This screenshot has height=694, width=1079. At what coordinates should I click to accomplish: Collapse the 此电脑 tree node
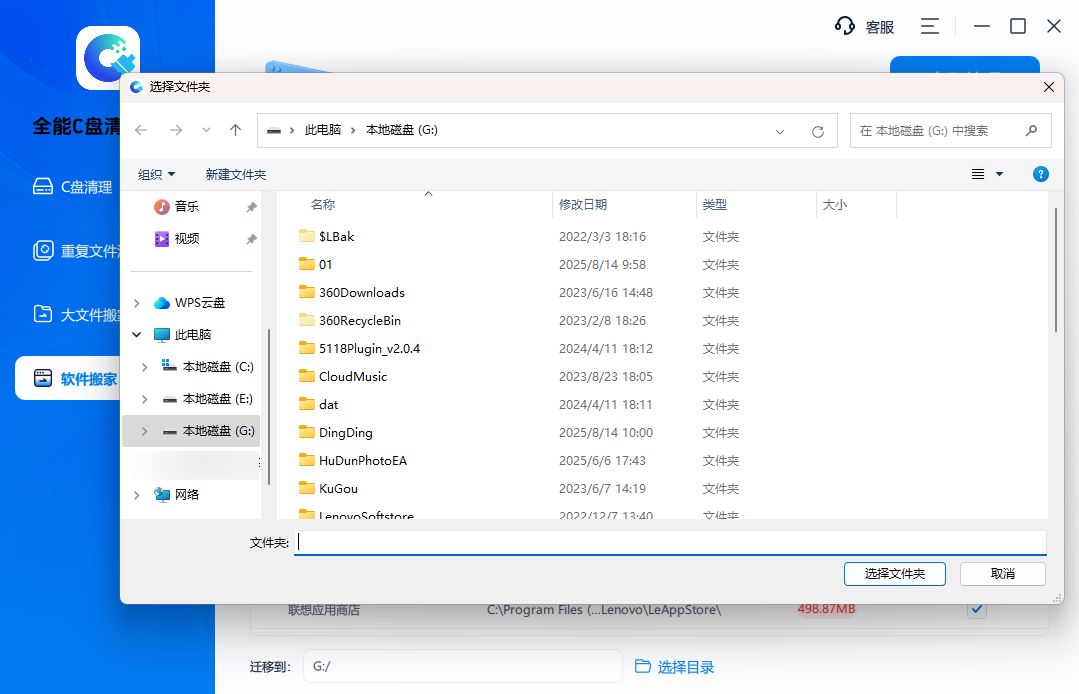click(136, 334)
